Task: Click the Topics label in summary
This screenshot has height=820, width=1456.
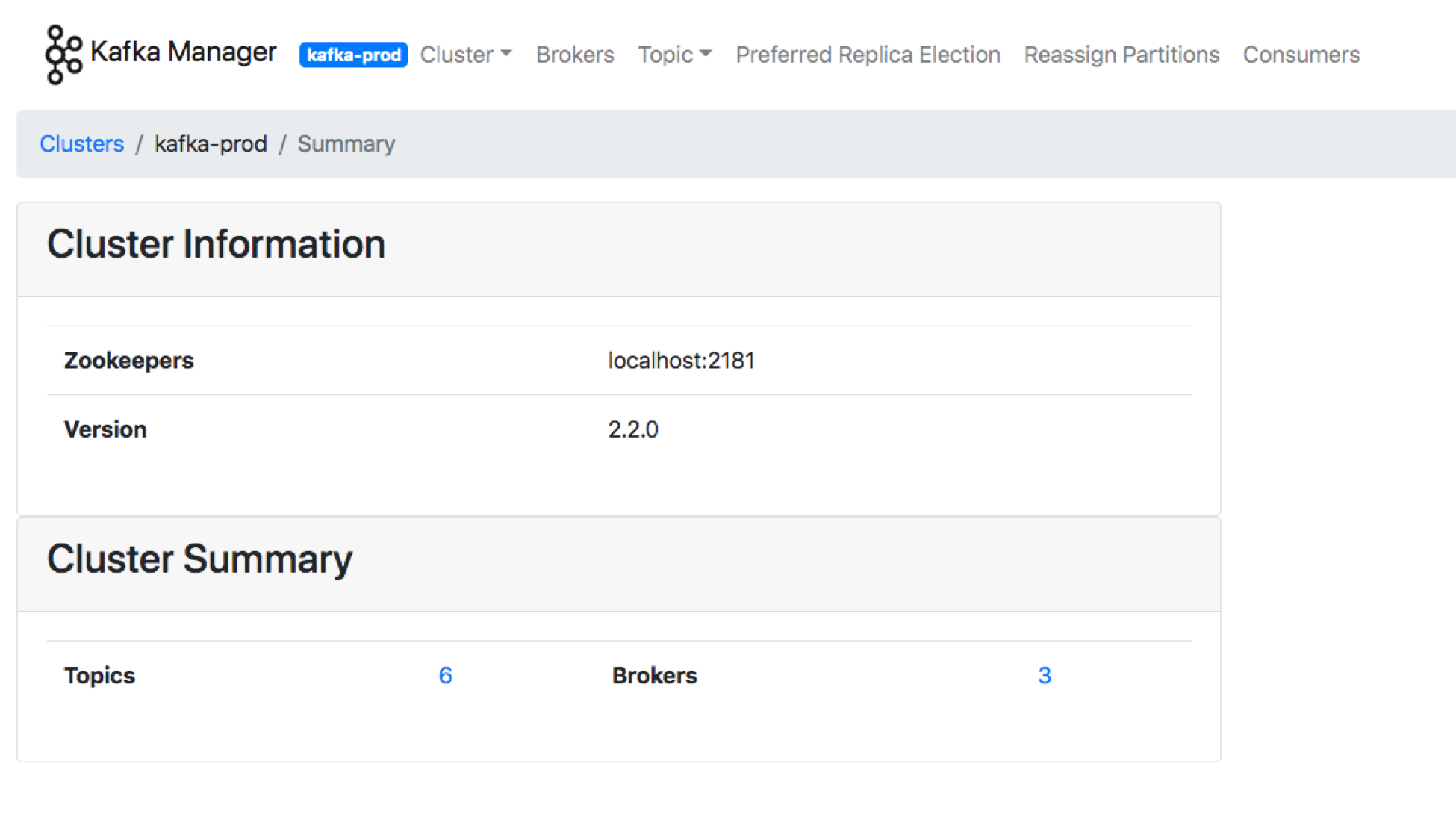Action: 99,675
